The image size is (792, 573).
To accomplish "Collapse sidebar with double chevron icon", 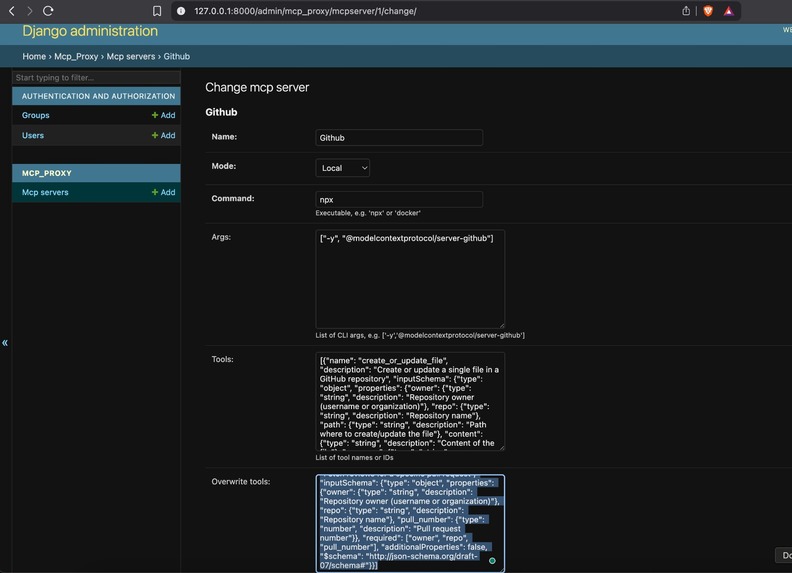I will [5, 343].
